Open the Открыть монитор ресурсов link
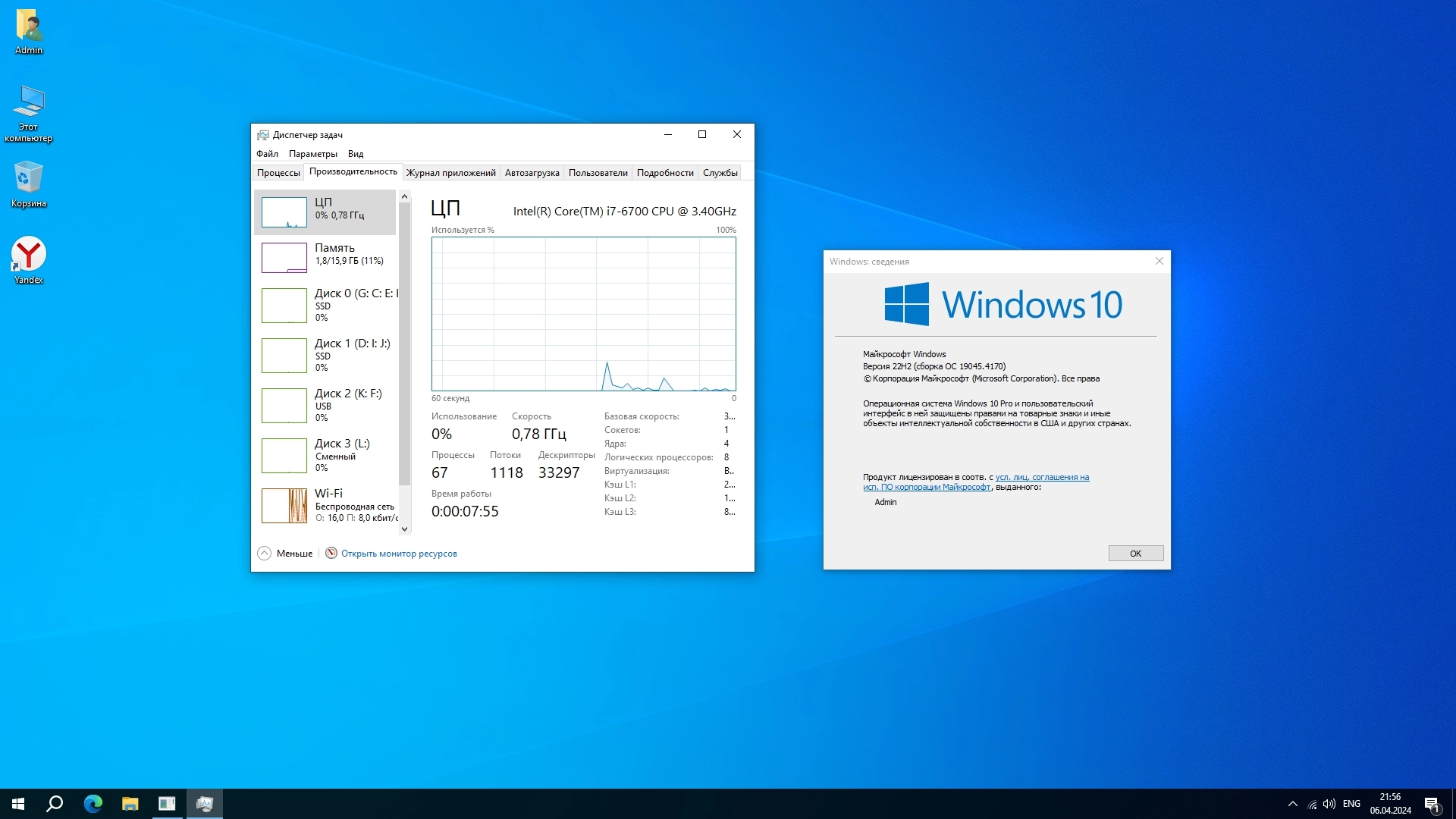The image size is (1456, 819). pyautogui.click(x=399, y=554)
